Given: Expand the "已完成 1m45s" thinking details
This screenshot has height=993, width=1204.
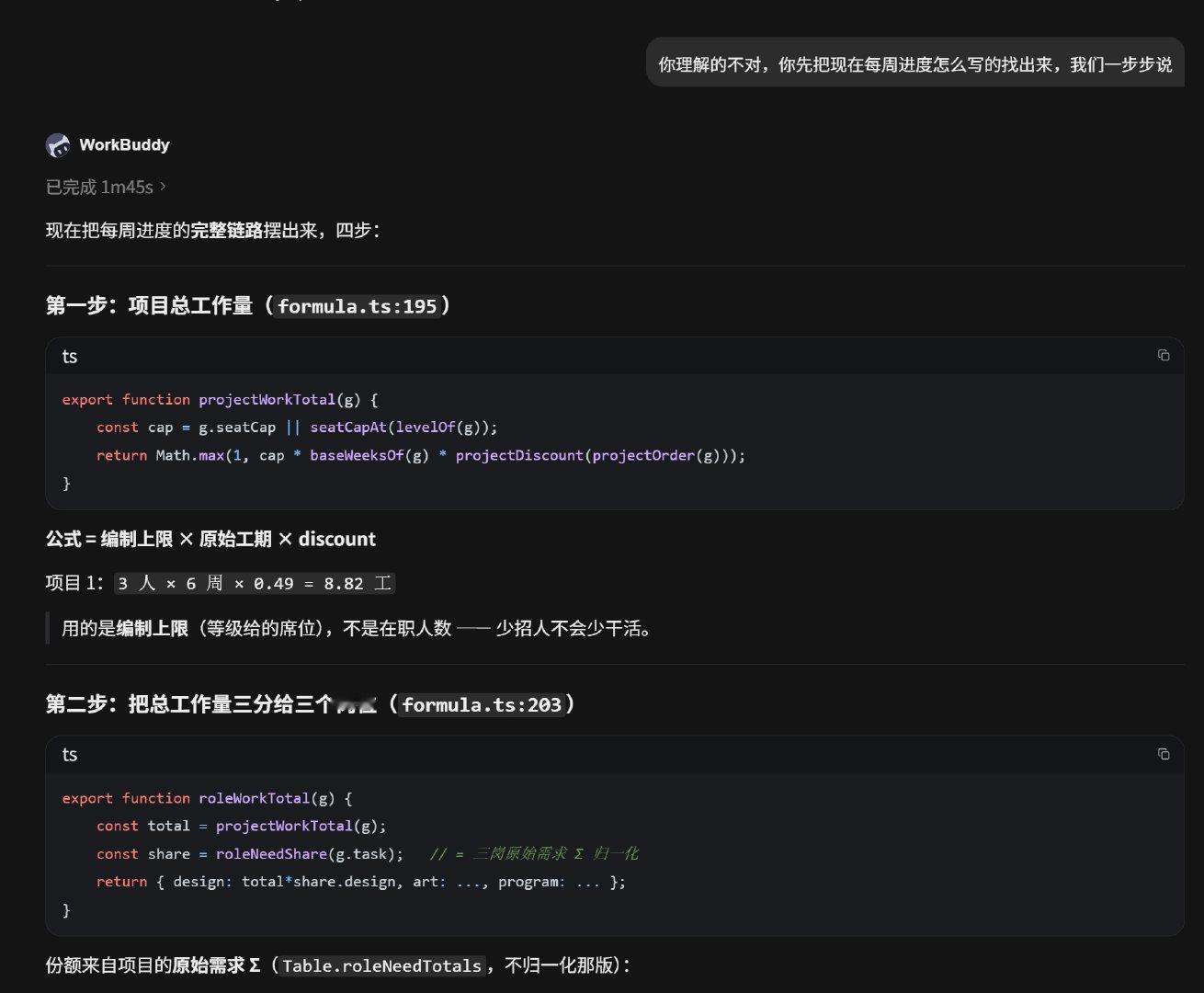Looking at the screenshot, I should pos(106,187).
